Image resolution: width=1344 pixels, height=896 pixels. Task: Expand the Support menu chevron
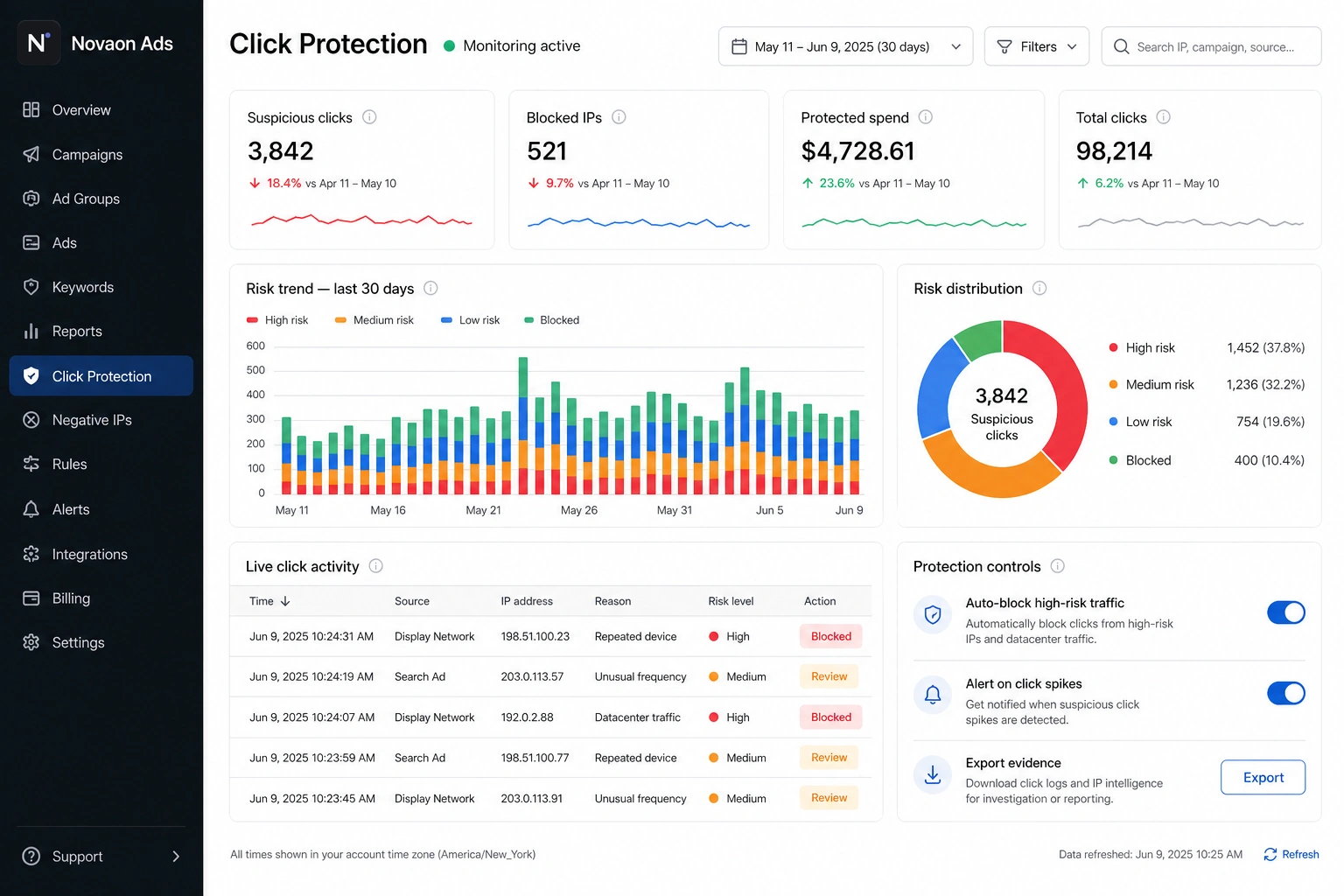click(176, 857)
